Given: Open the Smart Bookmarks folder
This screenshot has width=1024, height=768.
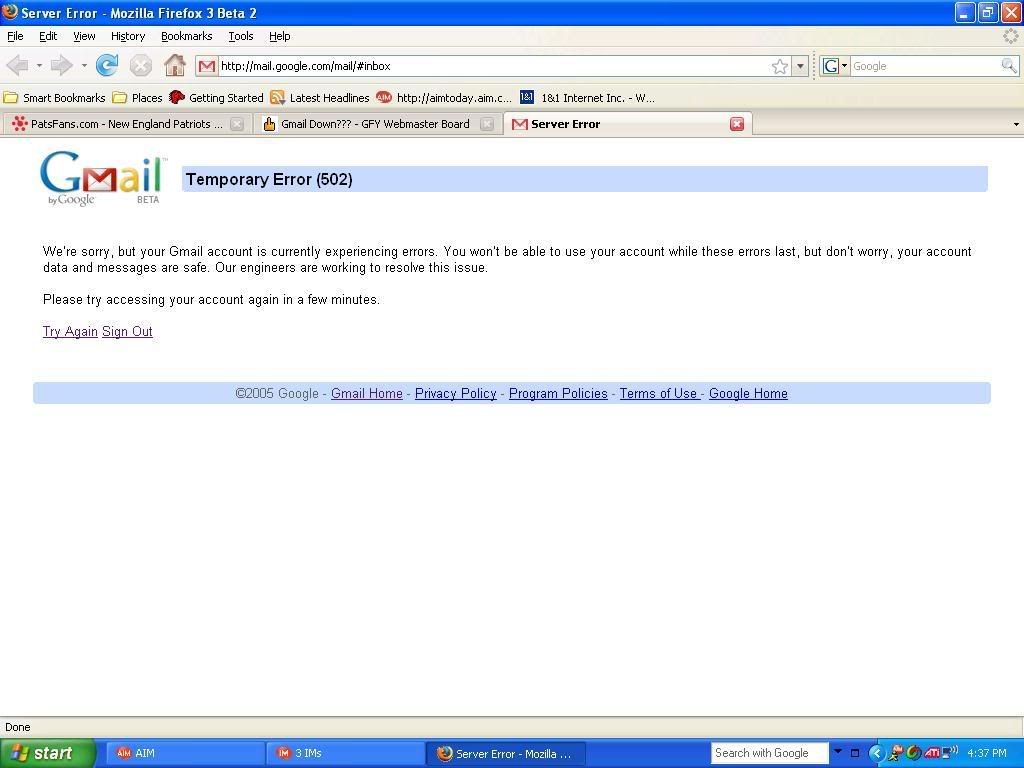Looking at the screenshot, I should coord(55,98).
